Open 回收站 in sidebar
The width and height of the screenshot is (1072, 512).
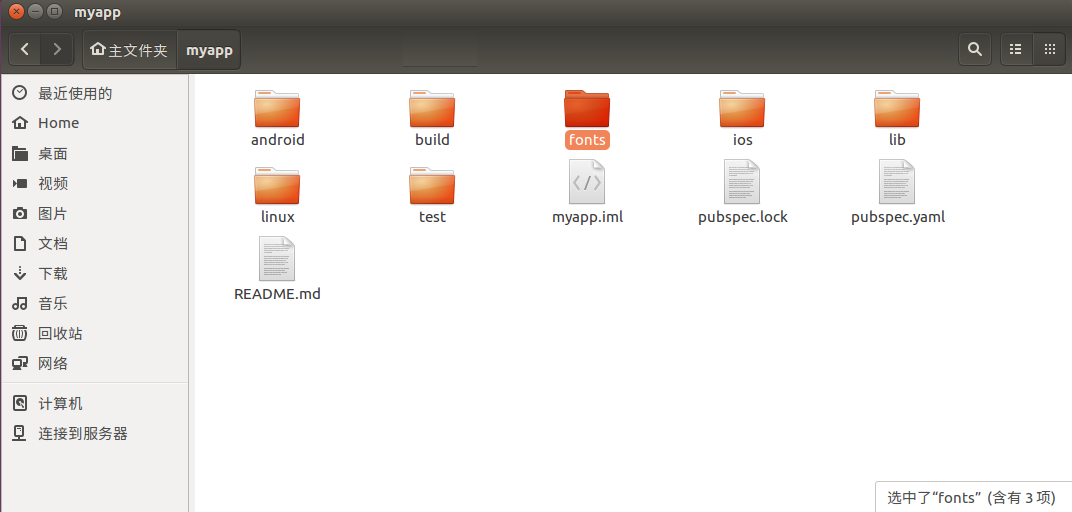94,334
